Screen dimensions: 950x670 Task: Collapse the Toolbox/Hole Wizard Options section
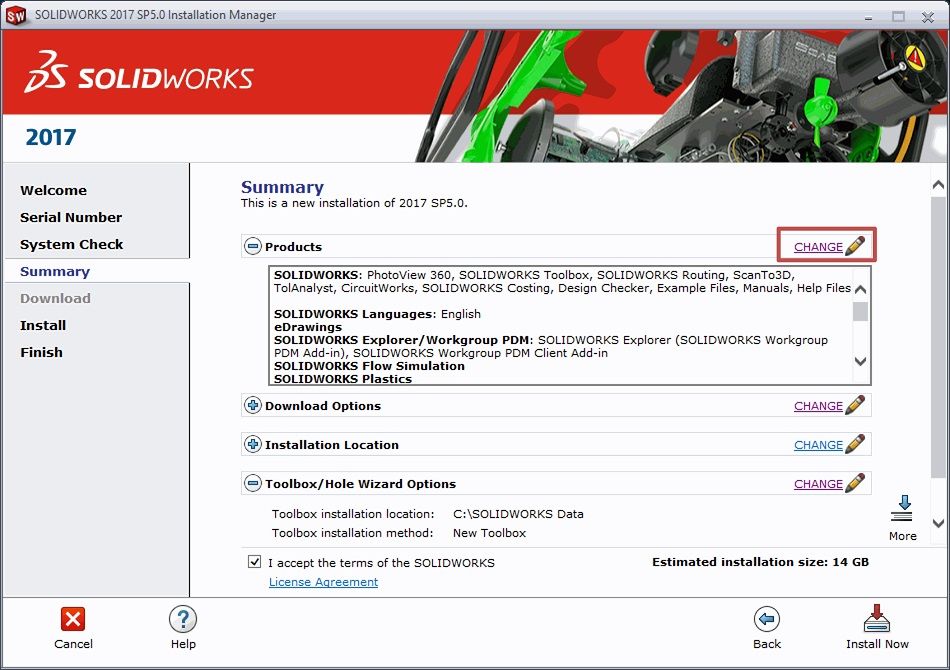coord(253,484)
